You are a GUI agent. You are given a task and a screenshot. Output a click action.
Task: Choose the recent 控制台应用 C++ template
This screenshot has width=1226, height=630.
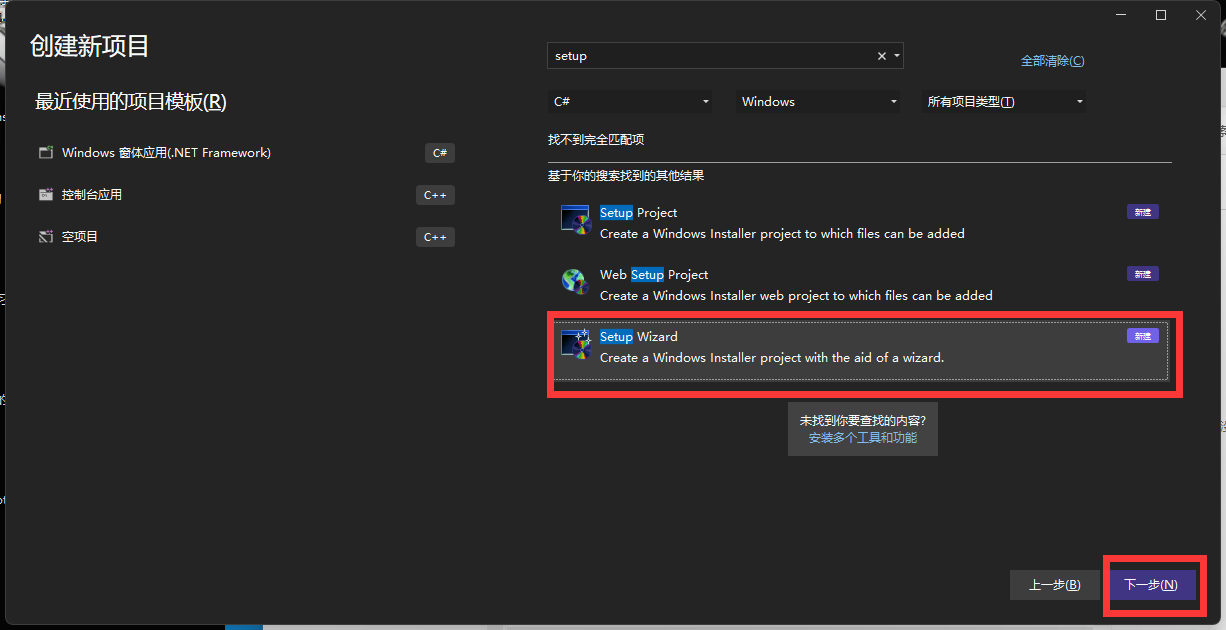pyautogui.click(x=240, y=195)
